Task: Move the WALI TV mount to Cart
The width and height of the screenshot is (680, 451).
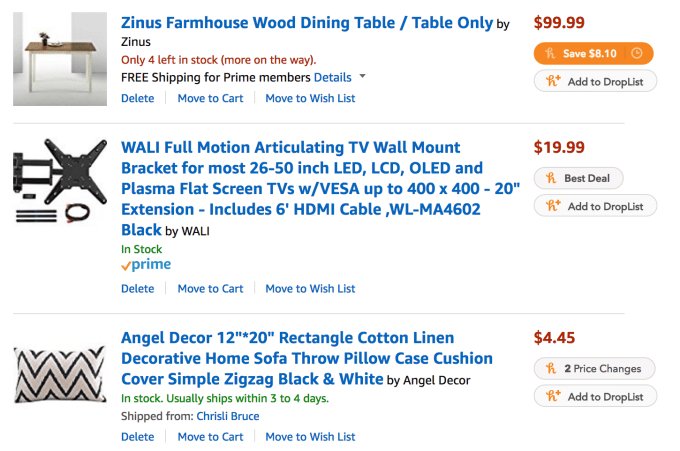Action: pyautogui.click(x=210, y=288)
